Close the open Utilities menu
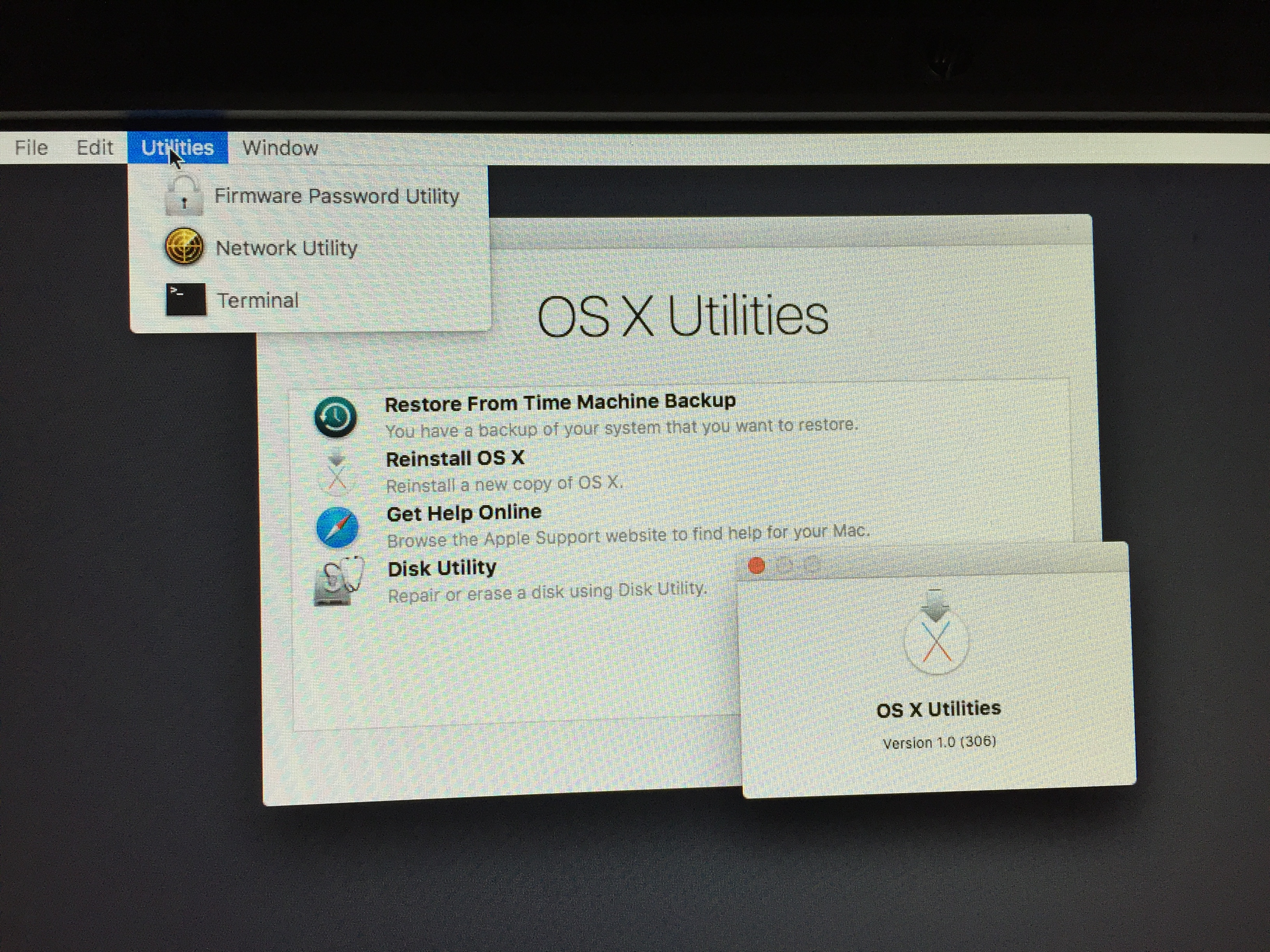This screenshot has width=1270, height=952. point(177,148)
